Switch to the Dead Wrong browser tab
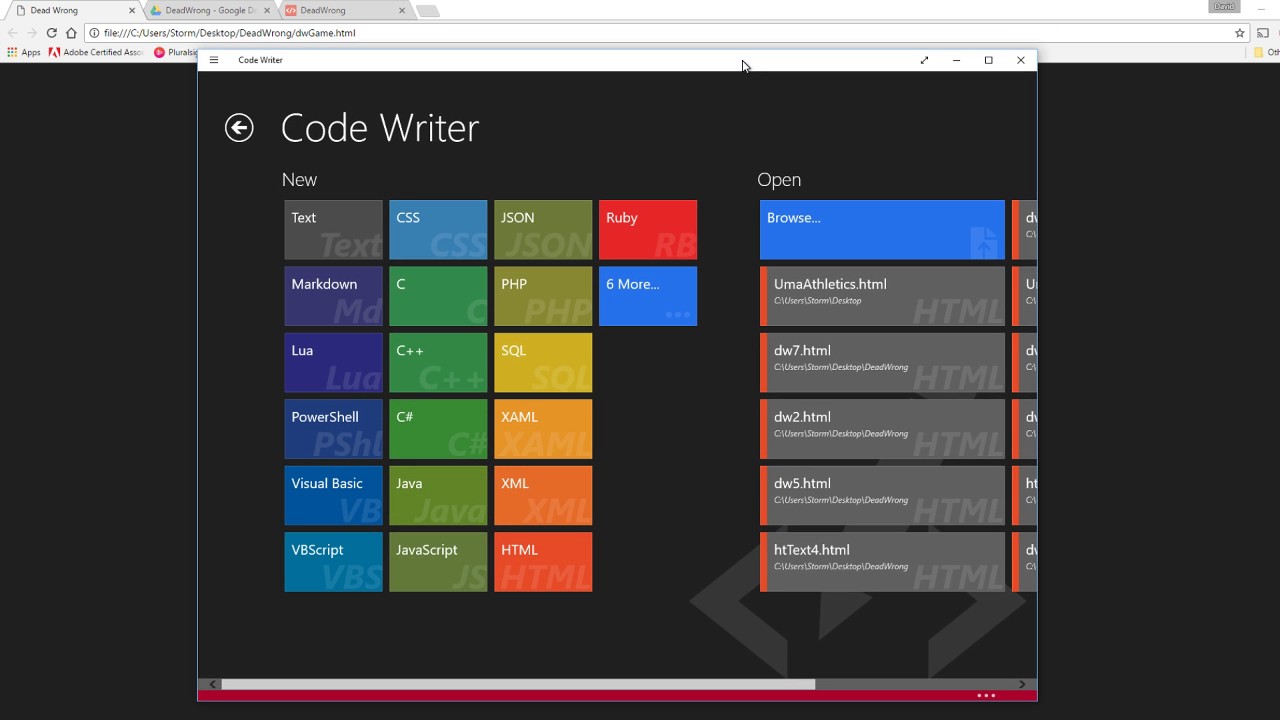 point(73,10)
